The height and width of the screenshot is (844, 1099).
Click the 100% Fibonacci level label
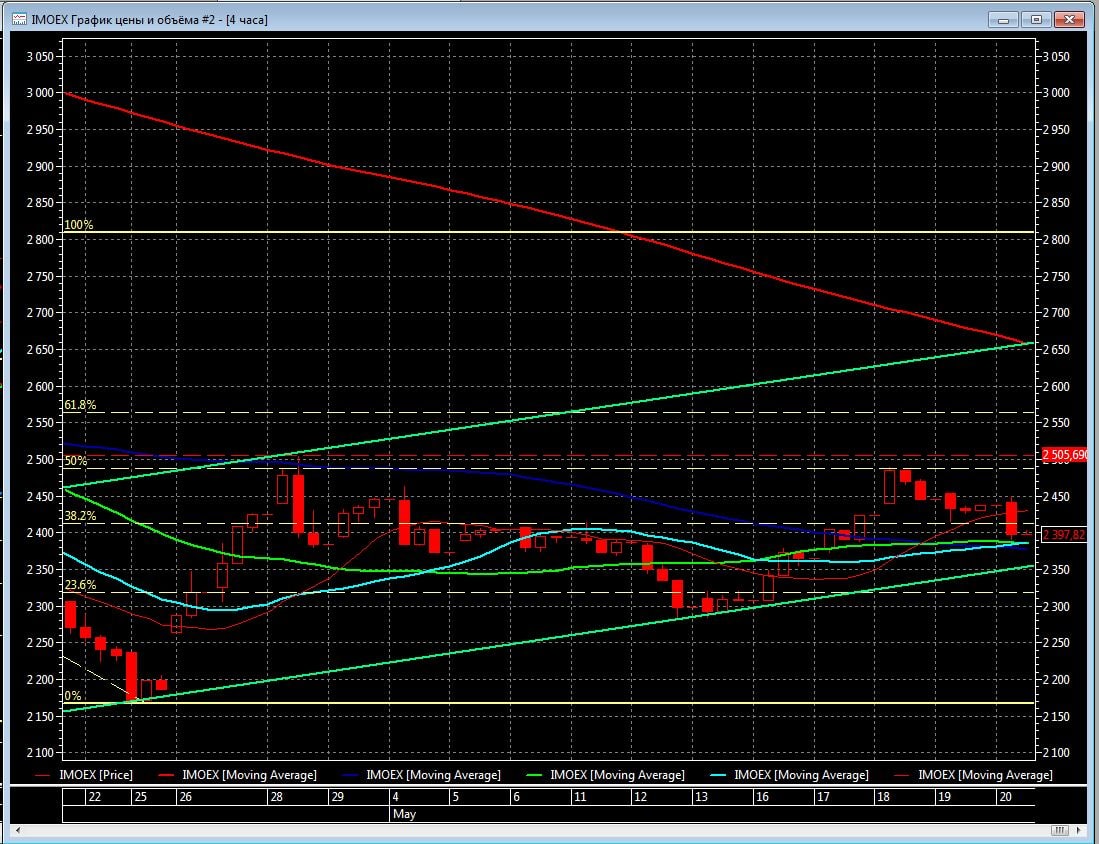[x=78, y=225]
